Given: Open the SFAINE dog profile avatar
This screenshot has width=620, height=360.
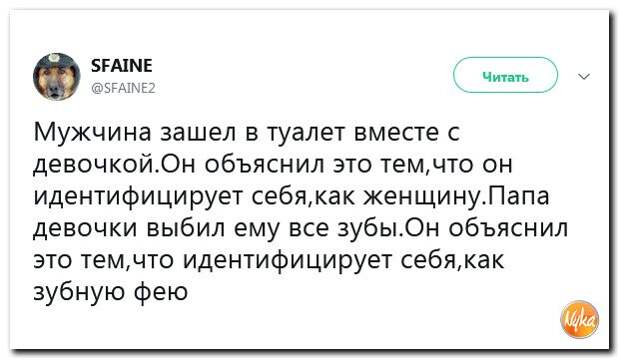Looking at the screenshot, I should 57,76.
